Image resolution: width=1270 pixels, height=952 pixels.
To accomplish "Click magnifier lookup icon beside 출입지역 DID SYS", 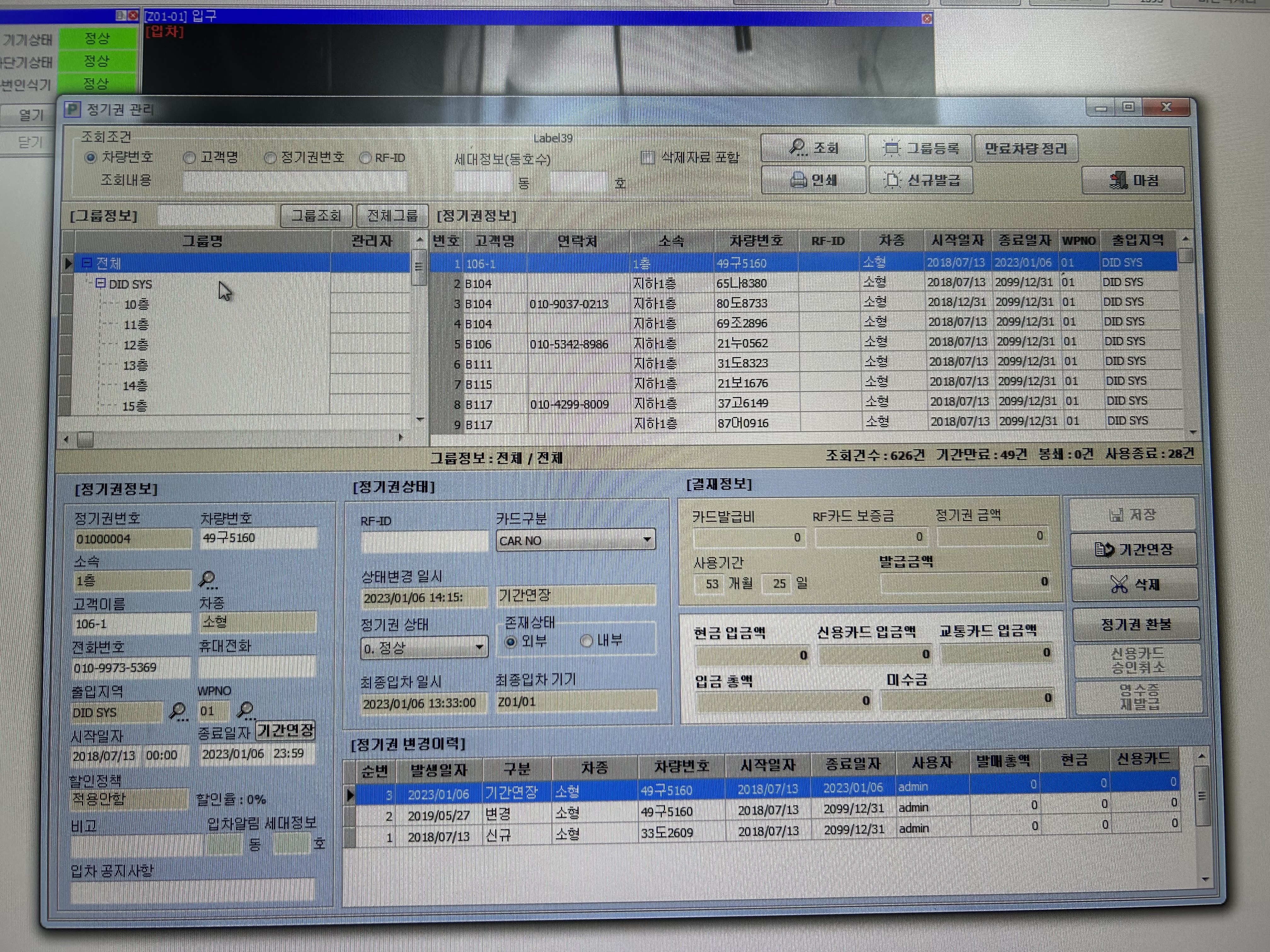I will point(179,711).
